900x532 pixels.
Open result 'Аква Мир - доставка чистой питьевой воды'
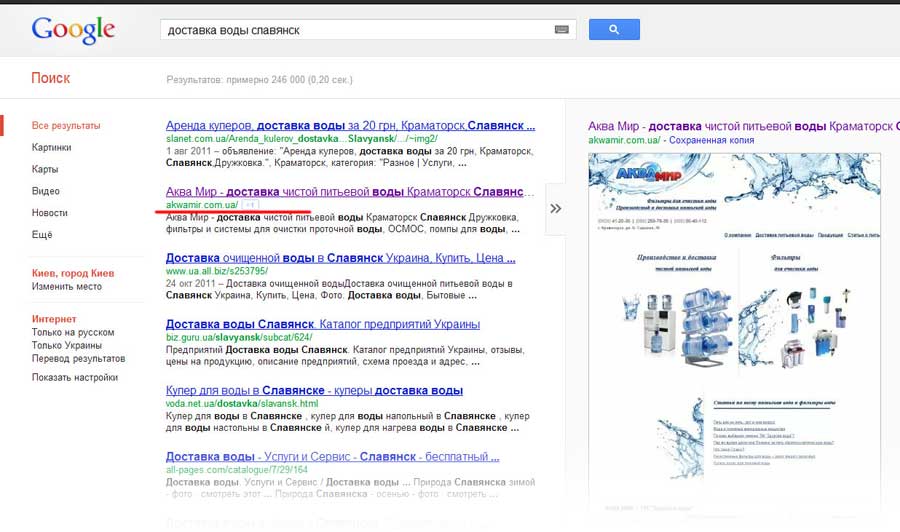point(350,192)
